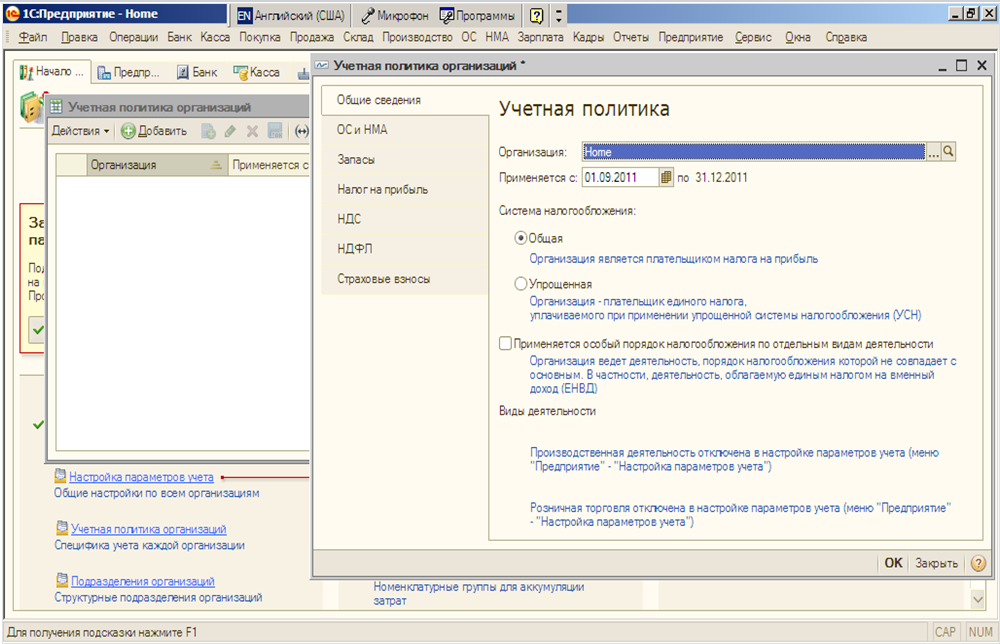The image size is (1000, 644).
Task: Click the interval settings (↔) icon
Action: (302, 131)
